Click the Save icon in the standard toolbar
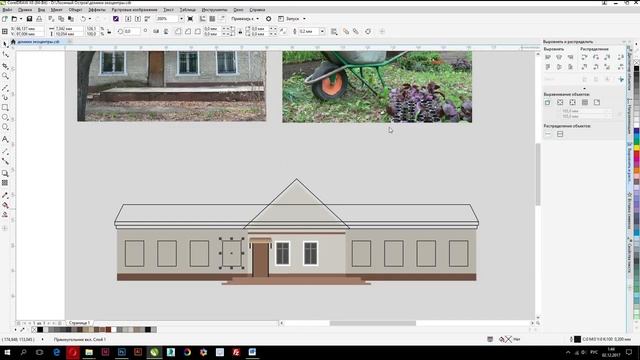This screenshot has height=360, width=640. coord(29,19)
